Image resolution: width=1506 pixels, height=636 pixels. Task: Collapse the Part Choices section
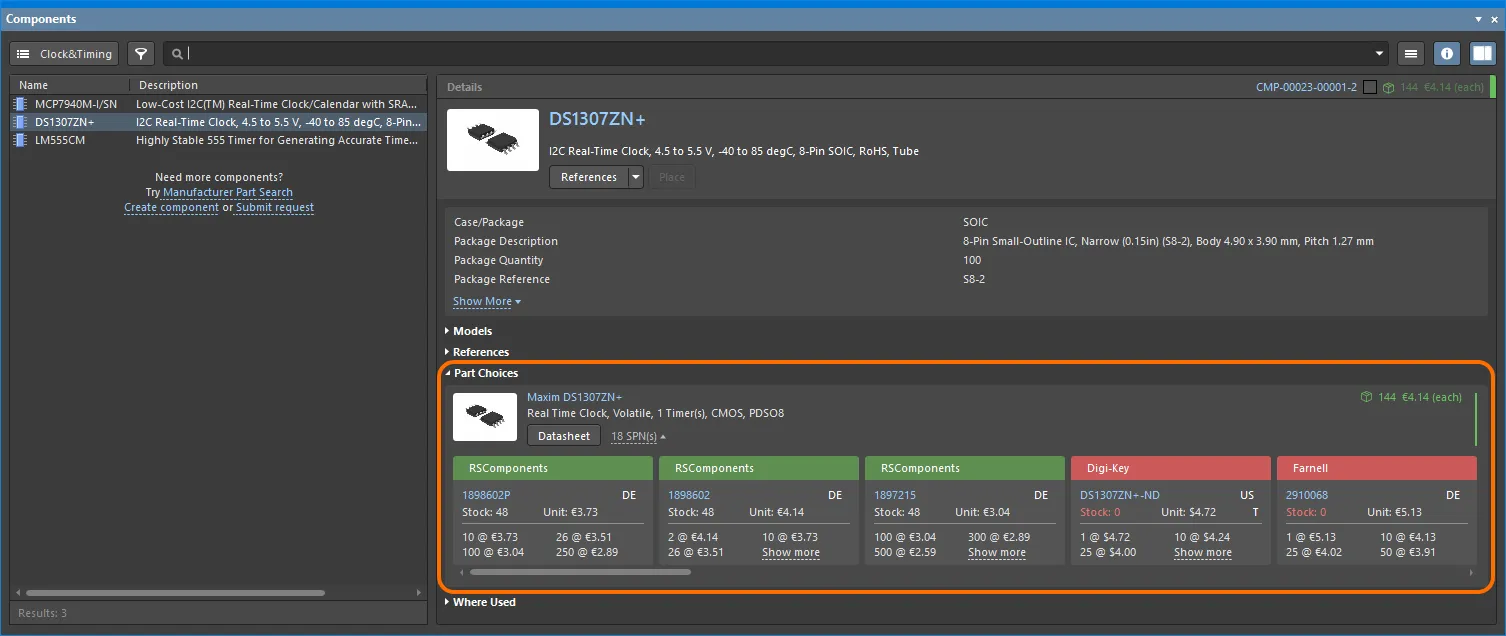point(481,373)
